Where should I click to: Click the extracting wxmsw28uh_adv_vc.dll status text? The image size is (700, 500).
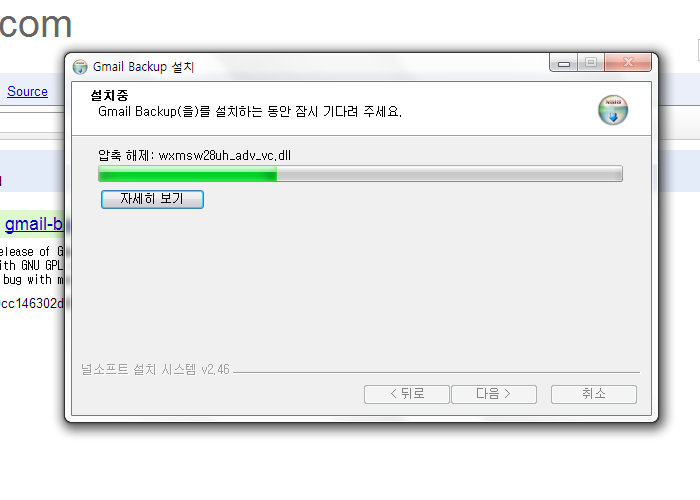click(195, 155)
